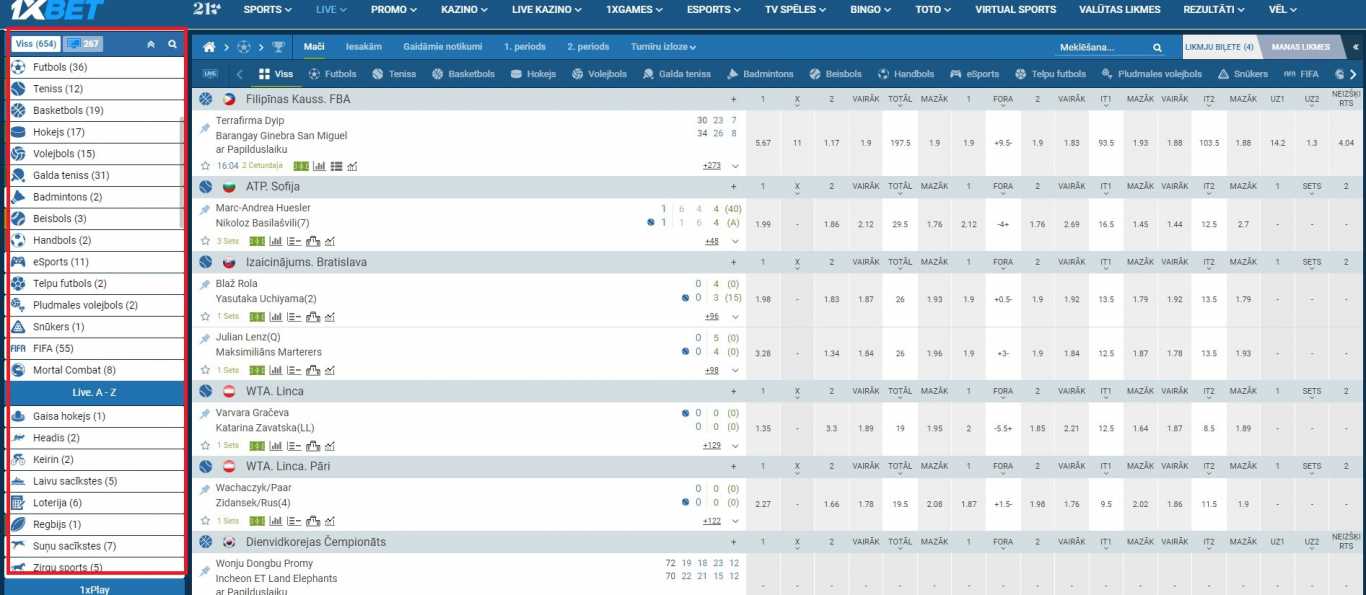Open the Gaidāmie notikumi tab

443,47
